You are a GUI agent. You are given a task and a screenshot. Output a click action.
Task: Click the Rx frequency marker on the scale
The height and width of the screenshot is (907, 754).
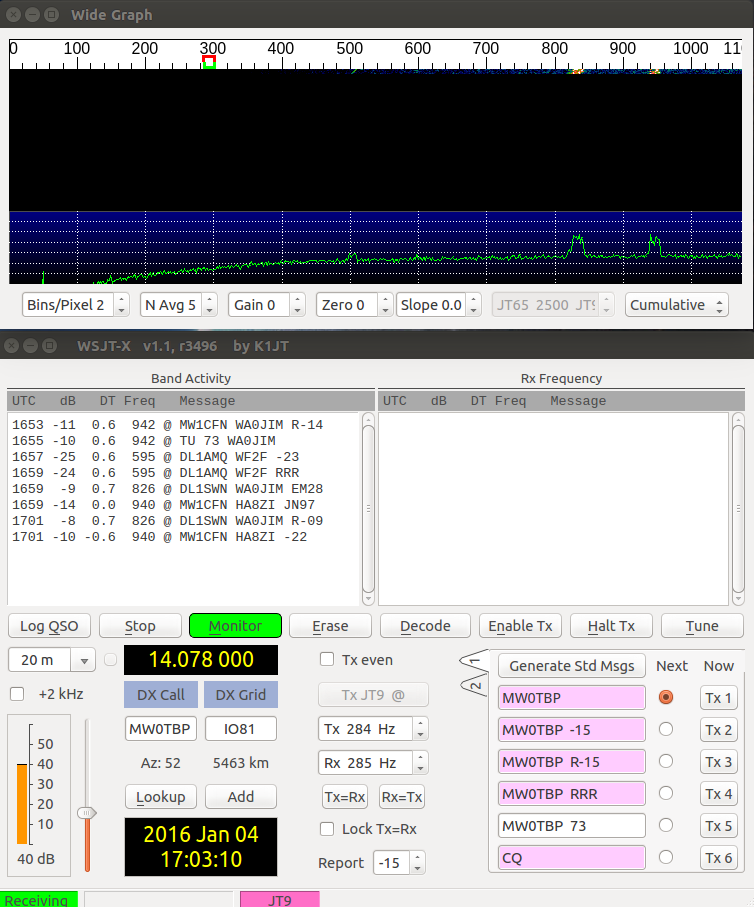209,62
